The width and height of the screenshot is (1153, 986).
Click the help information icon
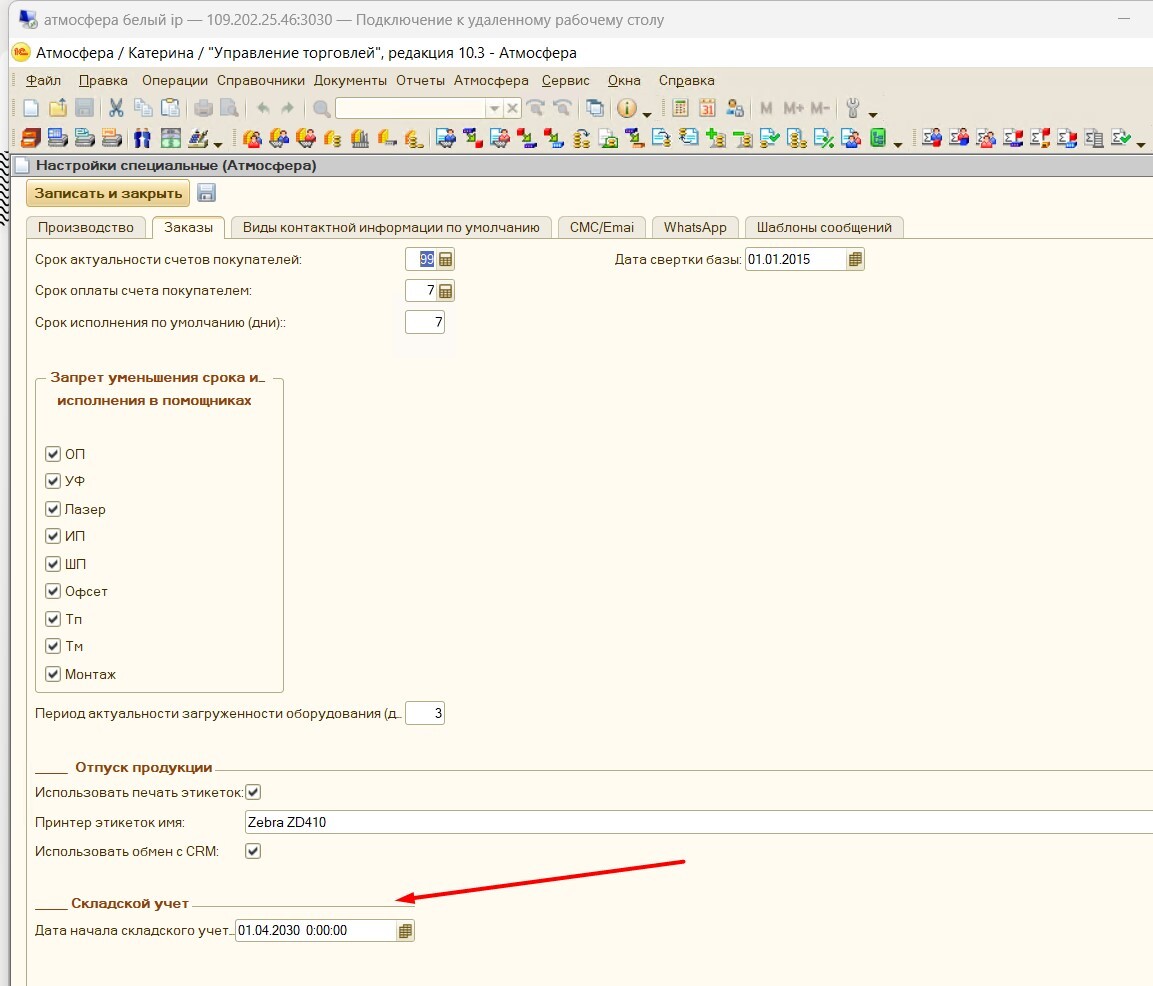tap(627, 109)
